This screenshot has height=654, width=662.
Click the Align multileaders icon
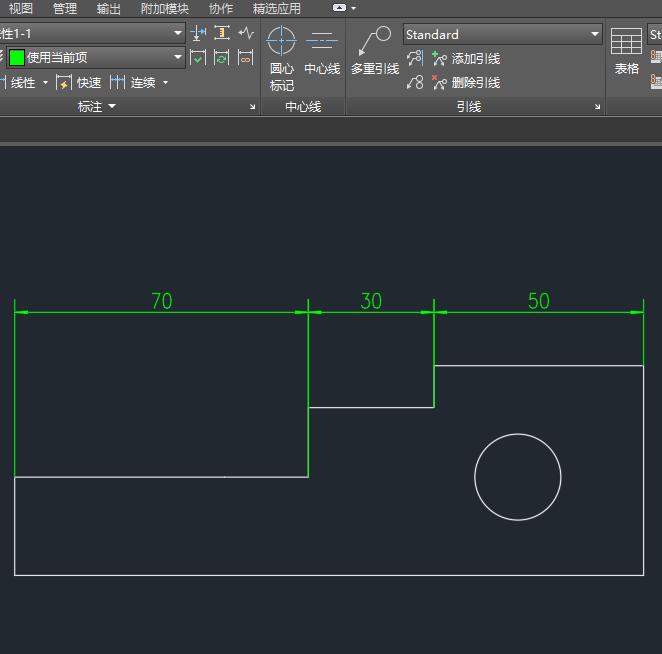(415, 58)
